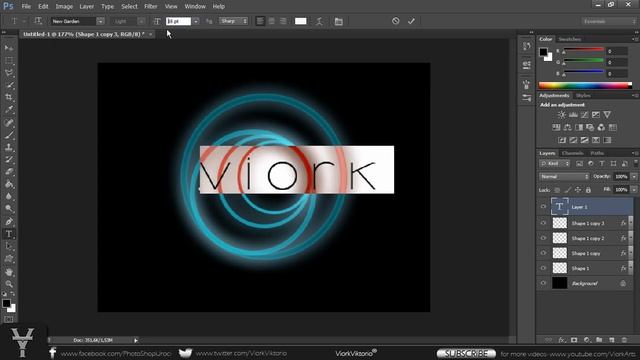
Task: Open the Filter menu
Action: point(151,7)
